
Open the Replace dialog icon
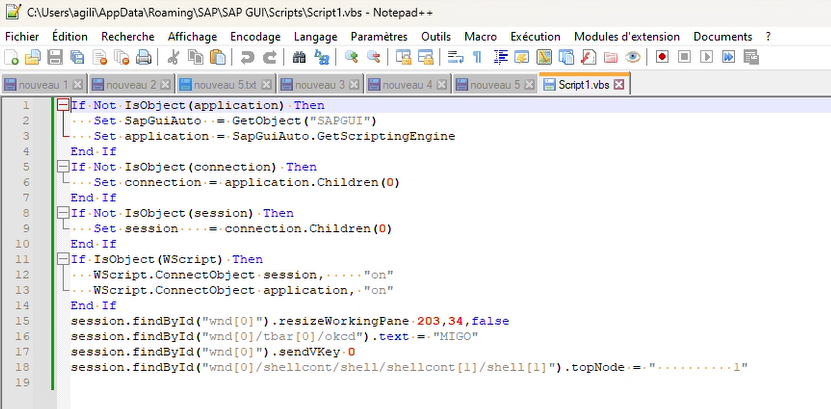coord(321,57)
